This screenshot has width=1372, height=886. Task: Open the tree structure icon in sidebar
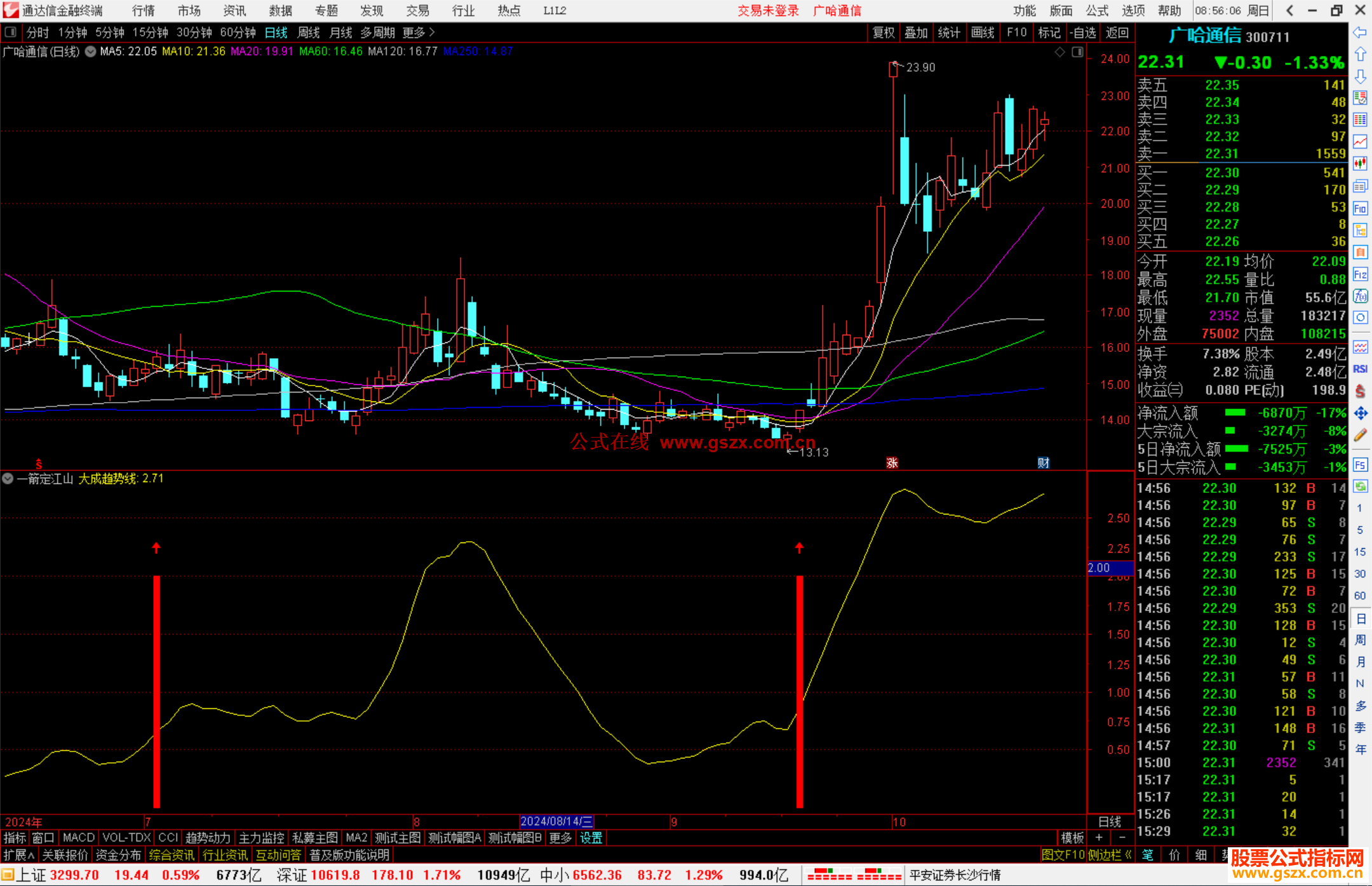click(1360, 230)
